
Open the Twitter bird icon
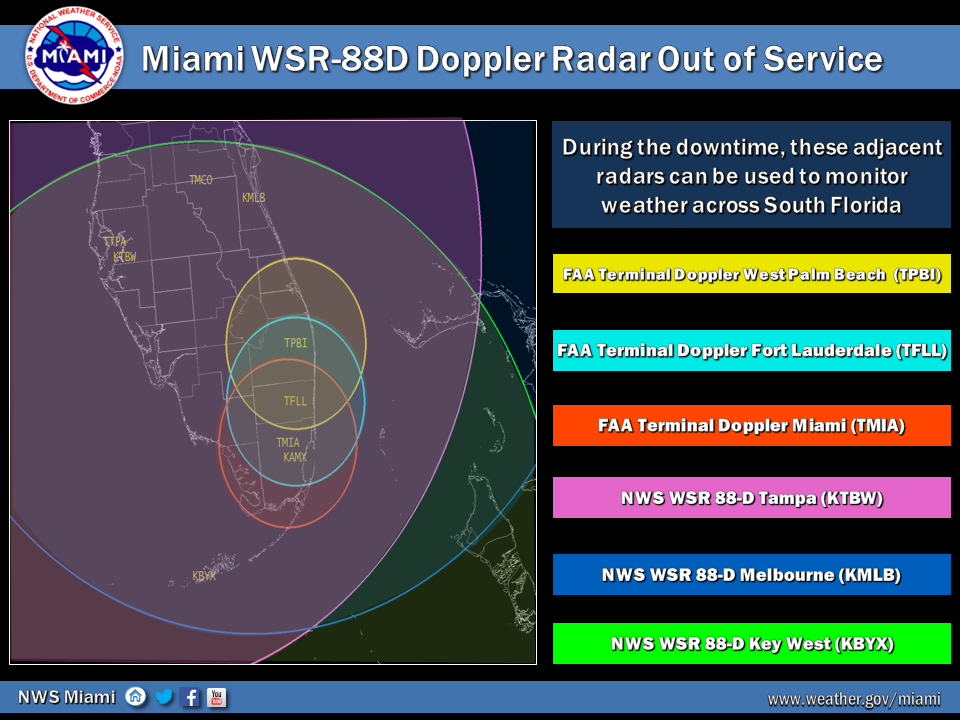(x=163, y=697)
